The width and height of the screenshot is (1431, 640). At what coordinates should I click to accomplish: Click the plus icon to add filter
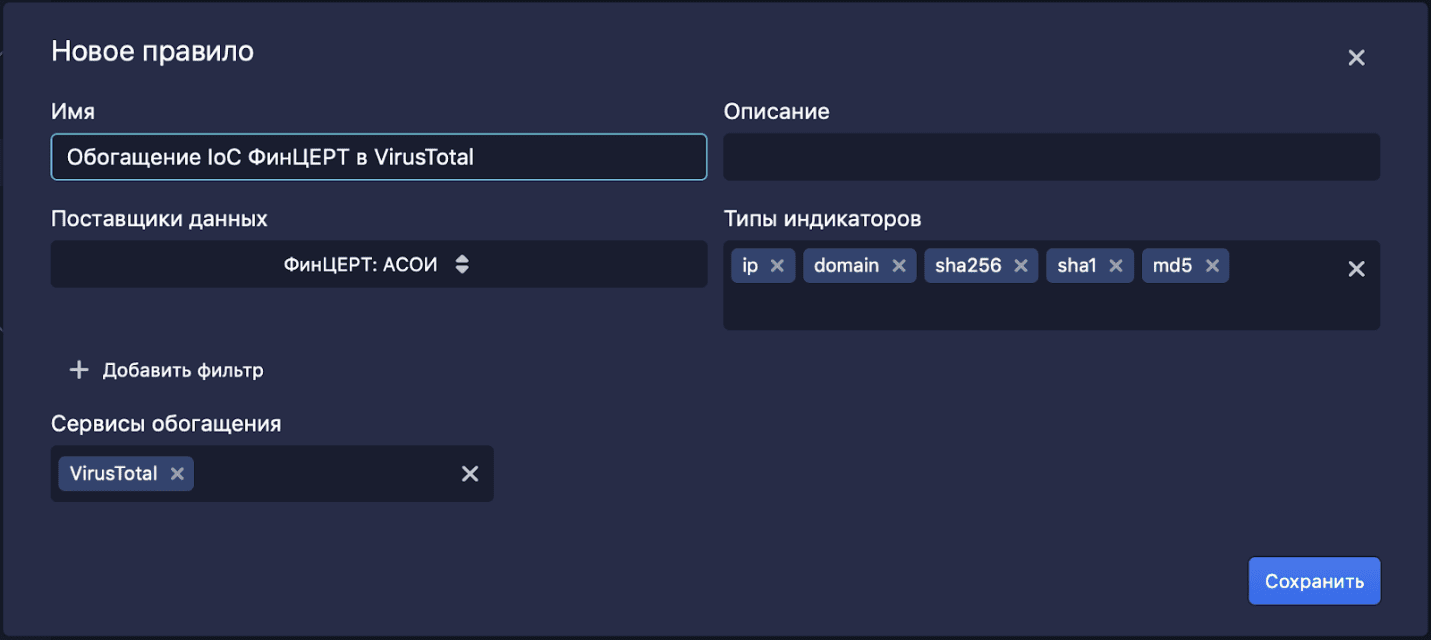point(79,370)
